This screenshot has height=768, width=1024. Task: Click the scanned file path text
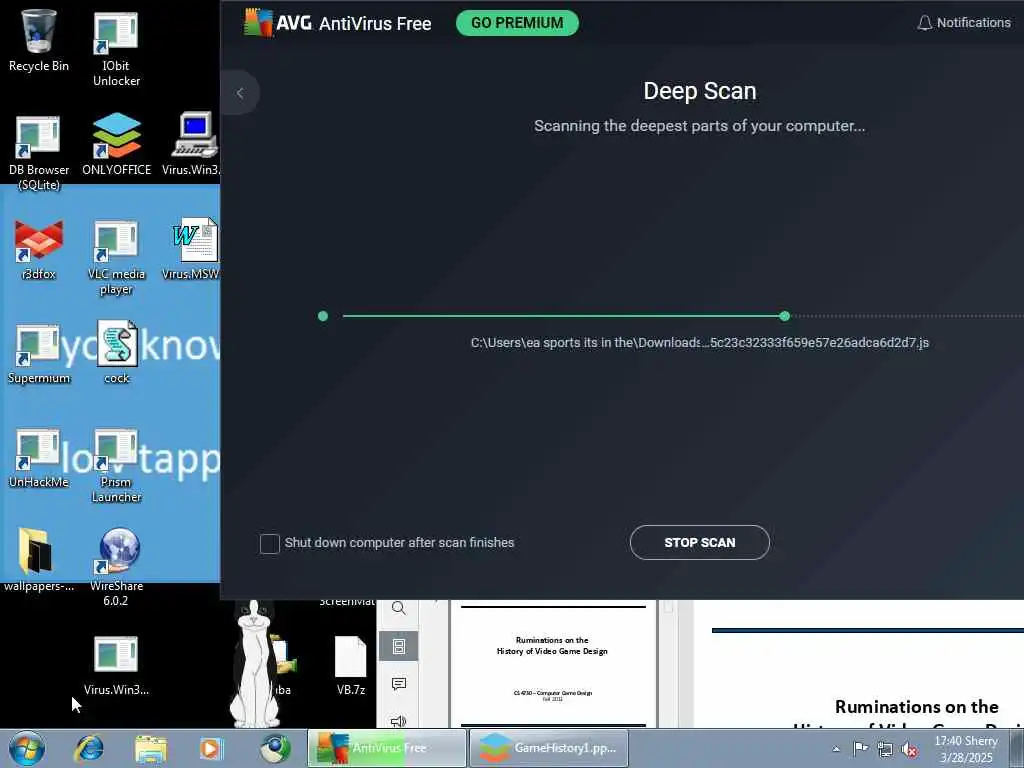[x=699, y=343]
